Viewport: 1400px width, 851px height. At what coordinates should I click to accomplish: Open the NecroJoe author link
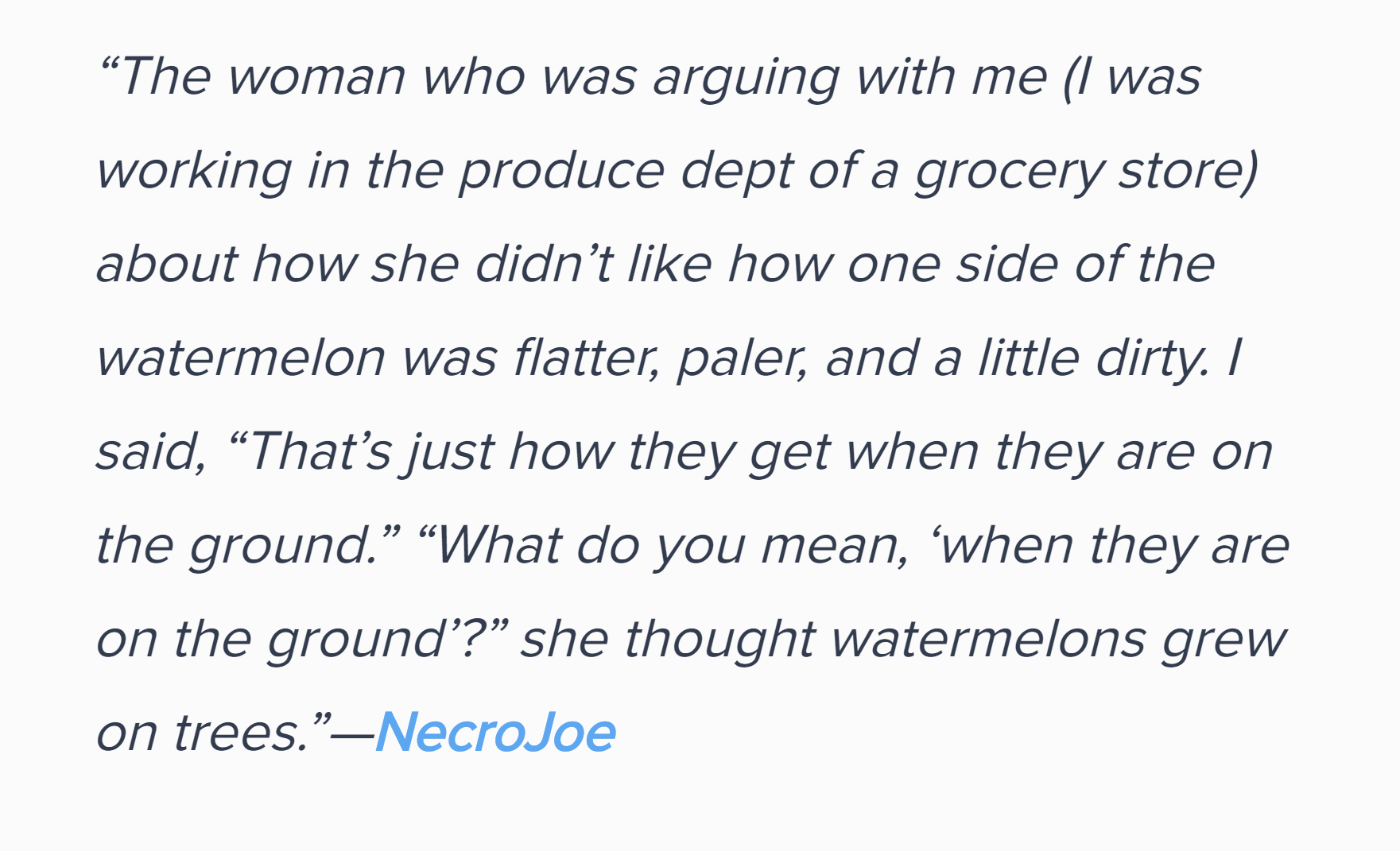(495, 732)
